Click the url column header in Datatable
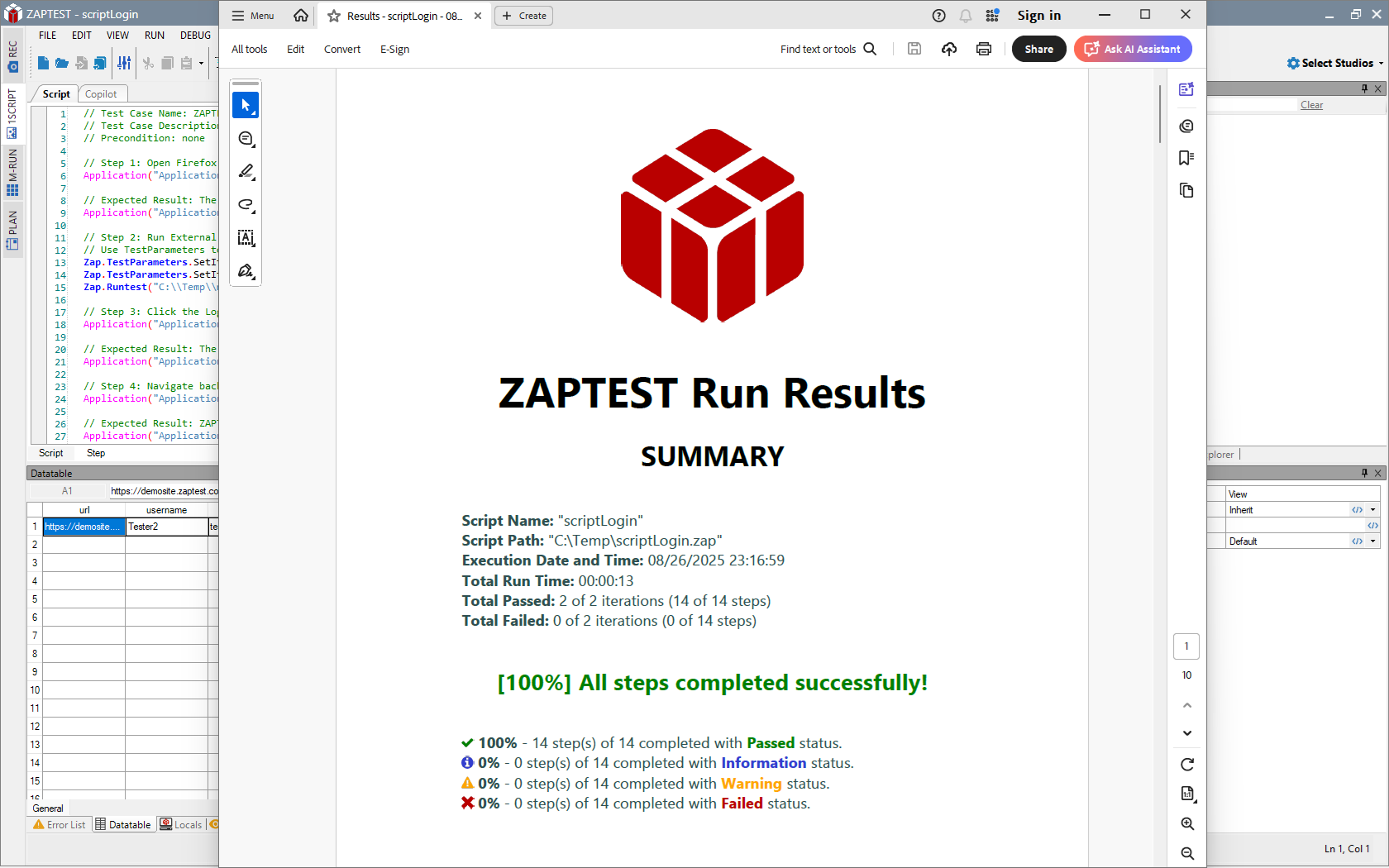1389x868 pixels. (84, 510)
